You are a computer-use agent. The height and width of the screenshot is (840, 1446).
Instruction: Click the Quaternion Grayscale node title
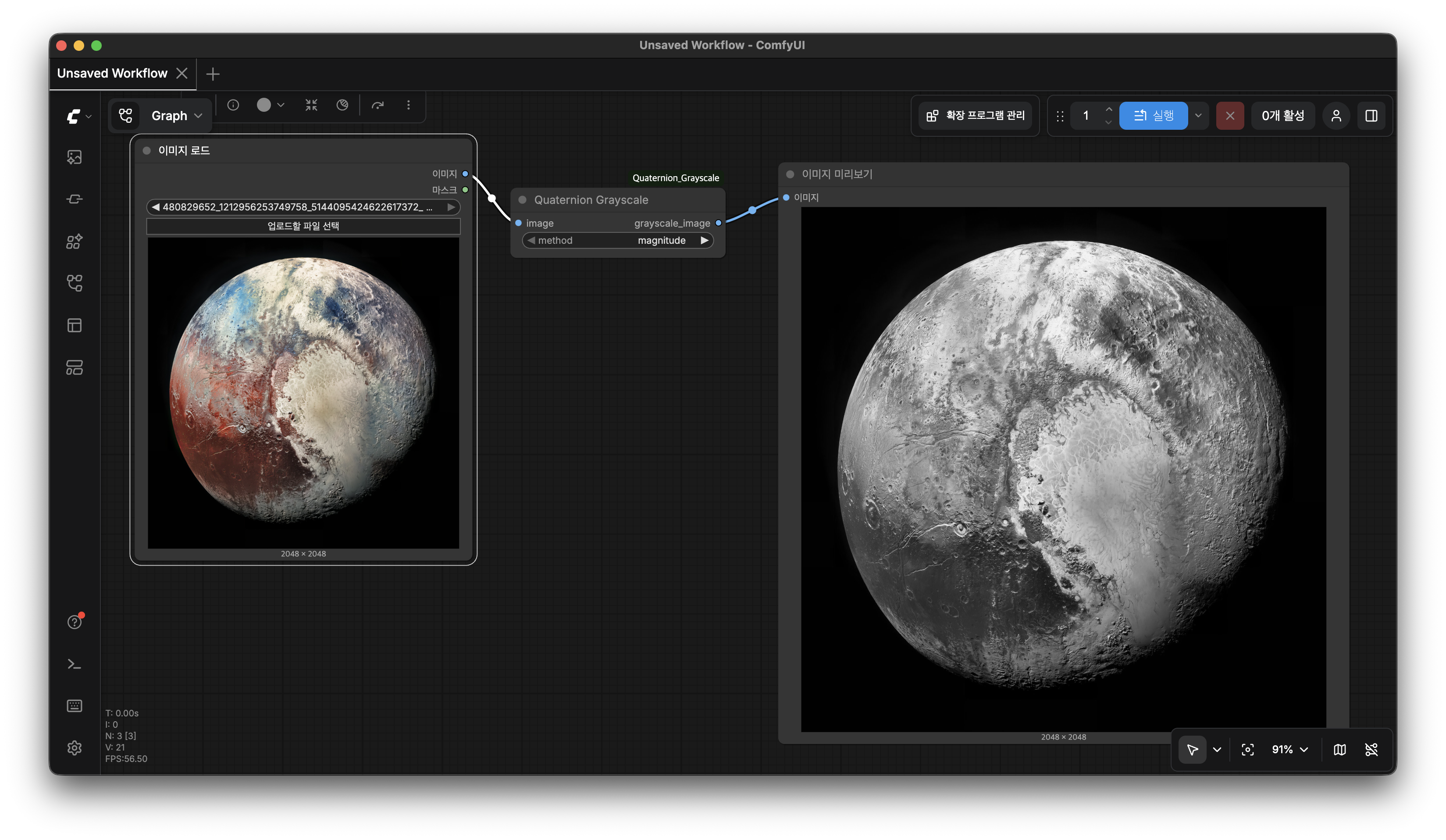591,199
